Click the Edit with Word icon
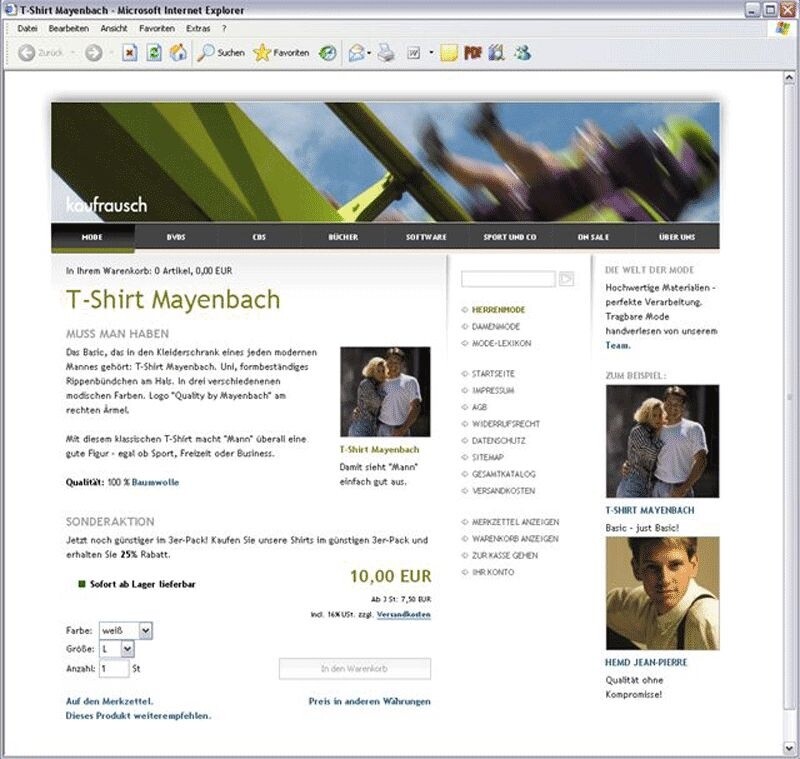 [414, 53]
